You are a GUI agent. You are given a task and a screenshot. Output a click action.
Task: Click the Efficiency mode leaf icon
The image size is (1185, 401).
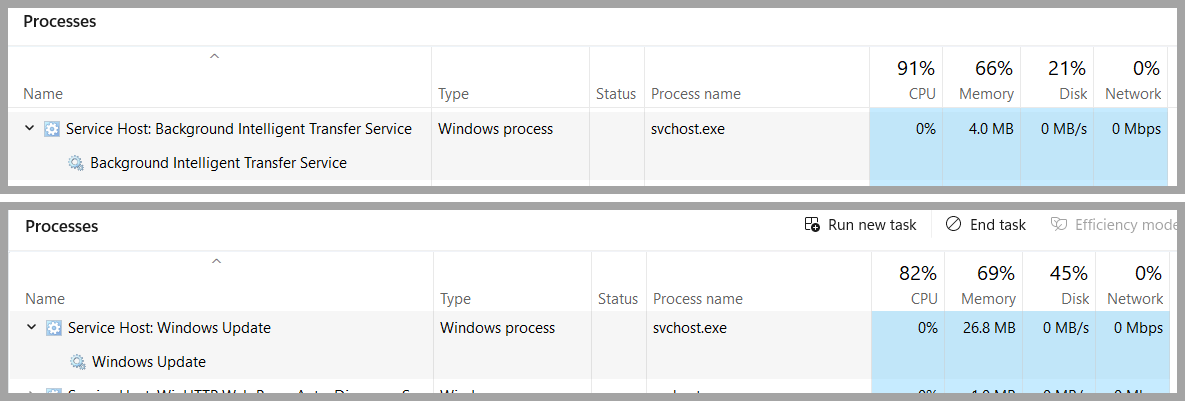pos(1059,225)
